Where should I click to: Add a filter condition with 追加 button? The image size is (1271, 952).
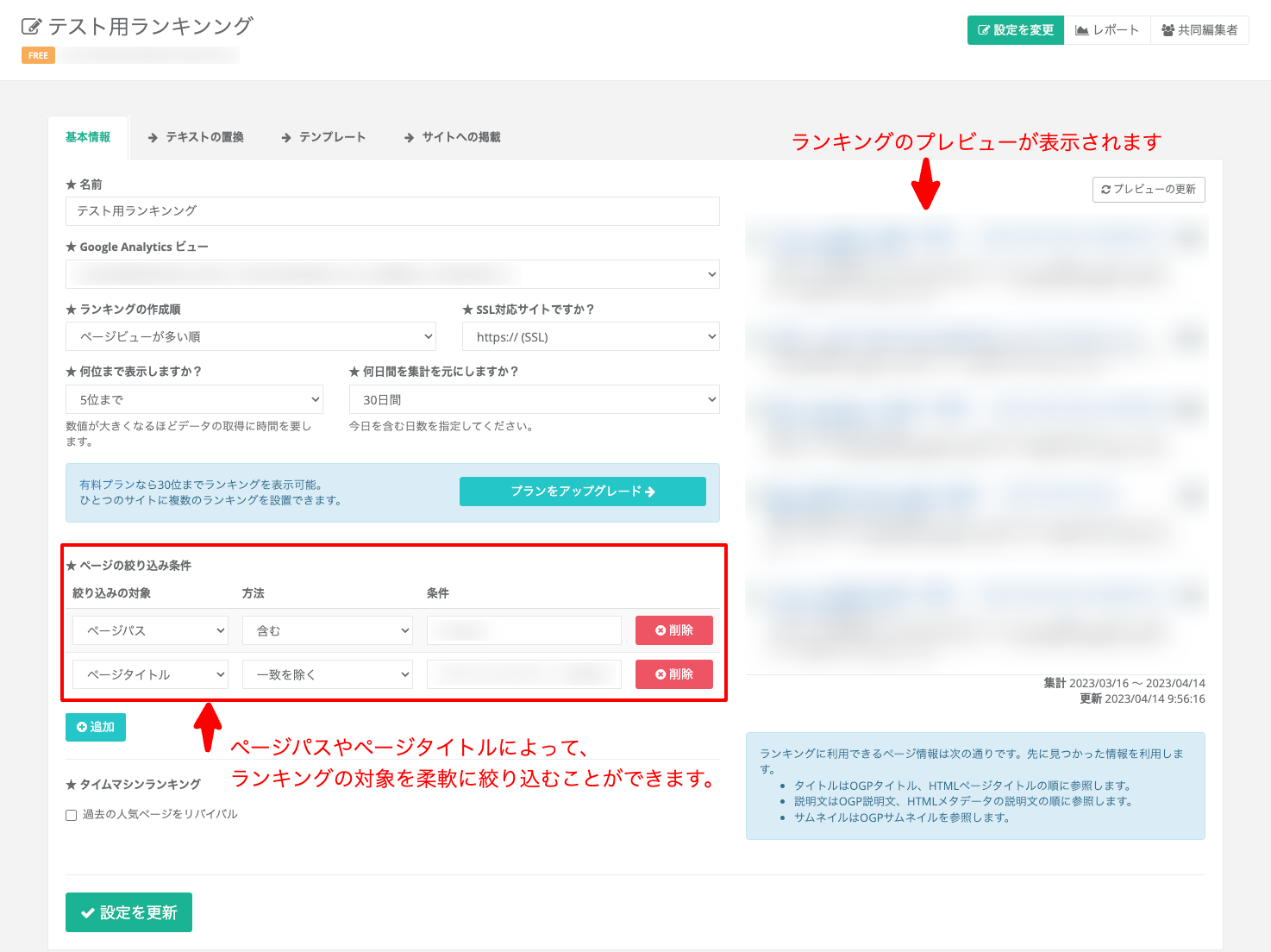(96, 727)
